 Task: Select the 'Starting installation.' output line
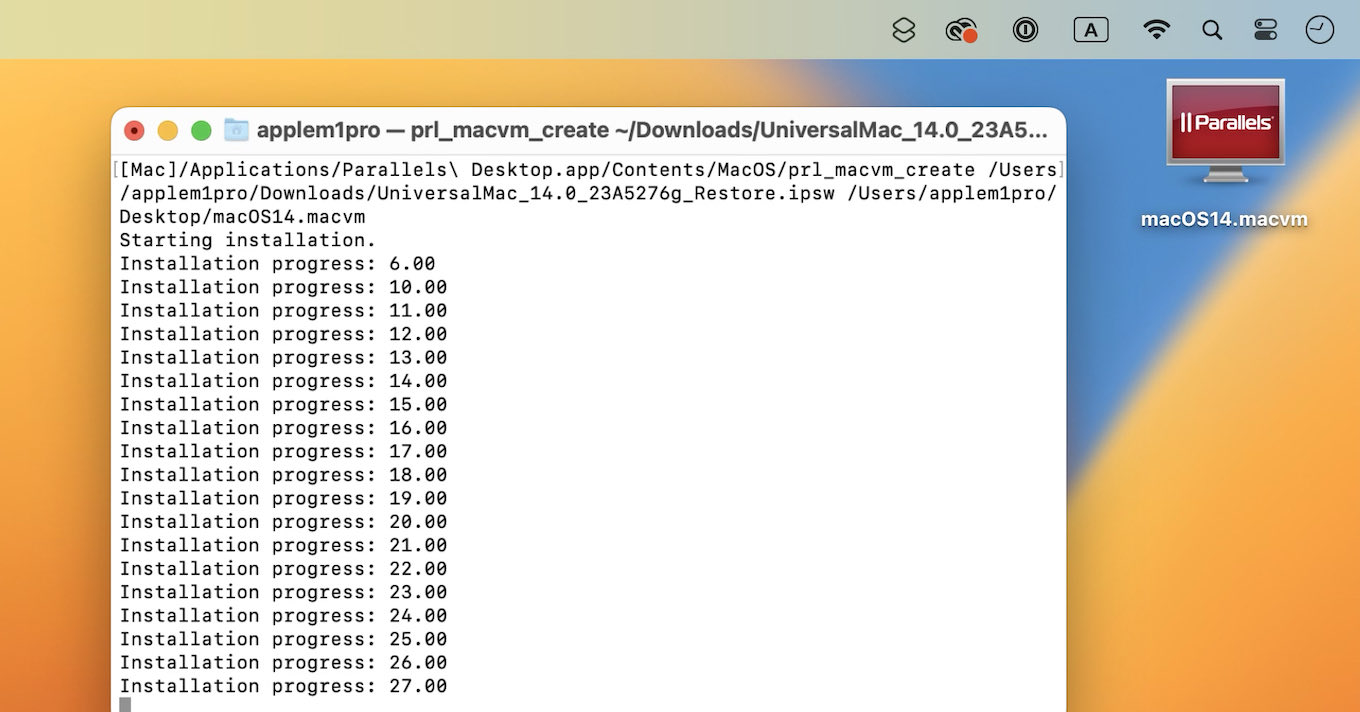[246, 240]
